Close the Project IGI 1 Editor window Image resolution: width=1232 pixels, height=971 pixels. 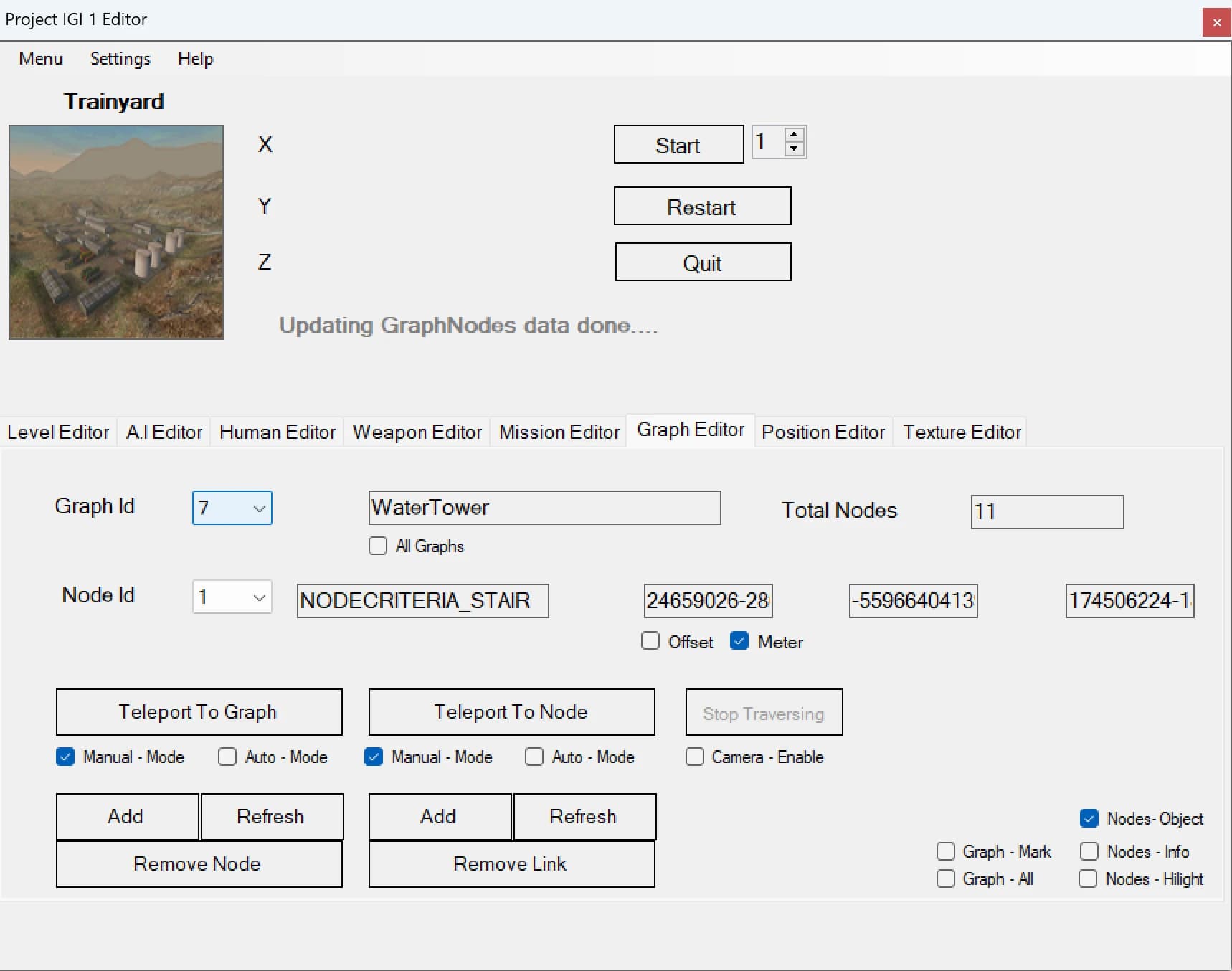coord(1217,22)
